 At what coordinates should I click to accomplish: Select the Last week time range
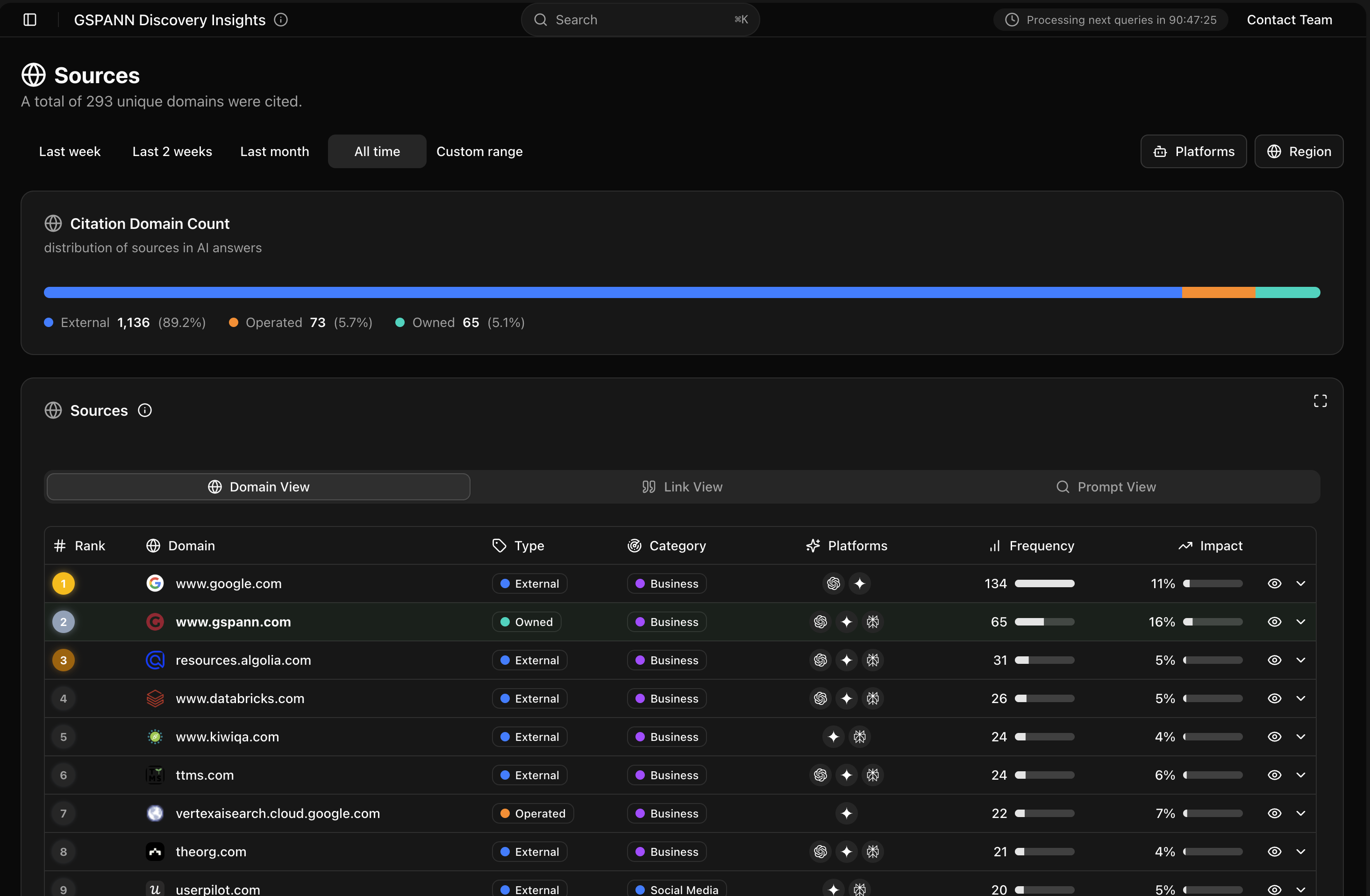coord(70,151)
